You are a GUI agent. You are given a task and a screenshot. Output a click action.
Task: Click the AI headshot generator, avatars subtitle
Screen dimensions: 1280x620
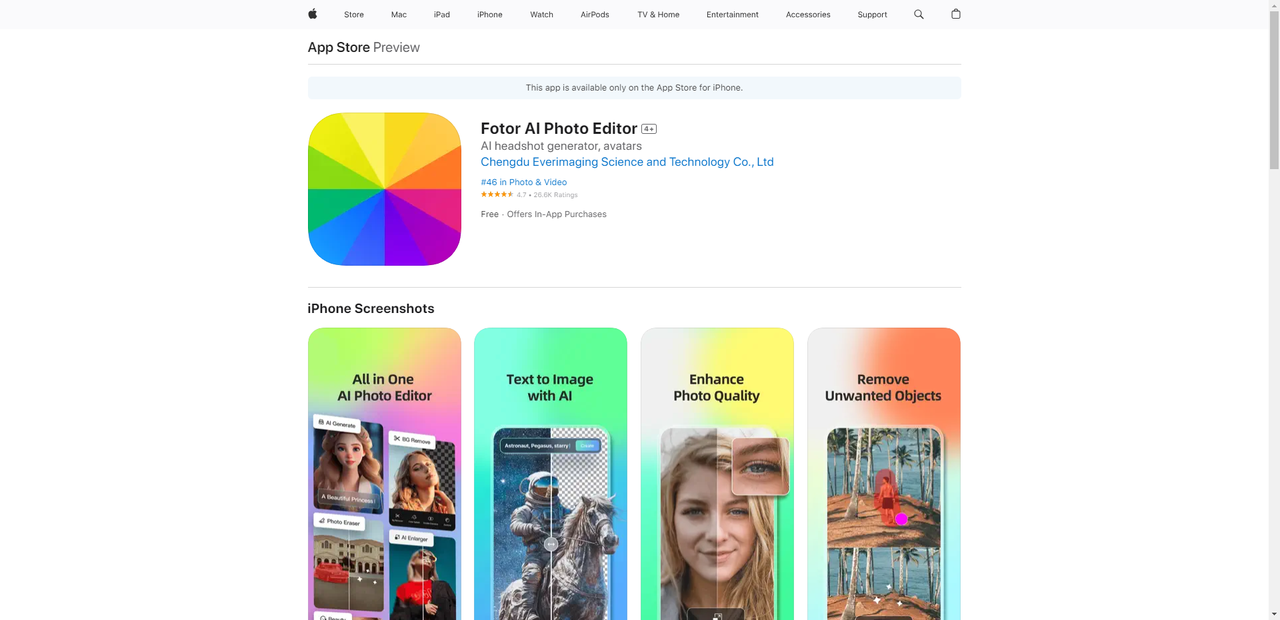click(561, 146)
